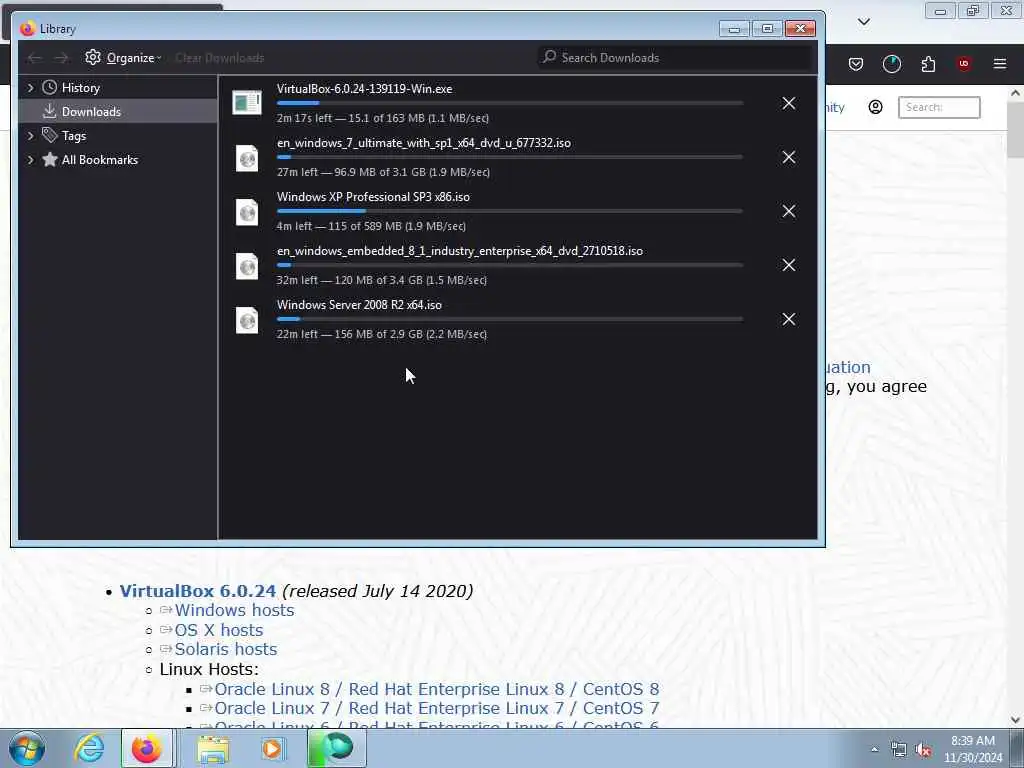1024x768 pixels.
Task: Click the Library forward arrow
Action: [x=61, y=58]
